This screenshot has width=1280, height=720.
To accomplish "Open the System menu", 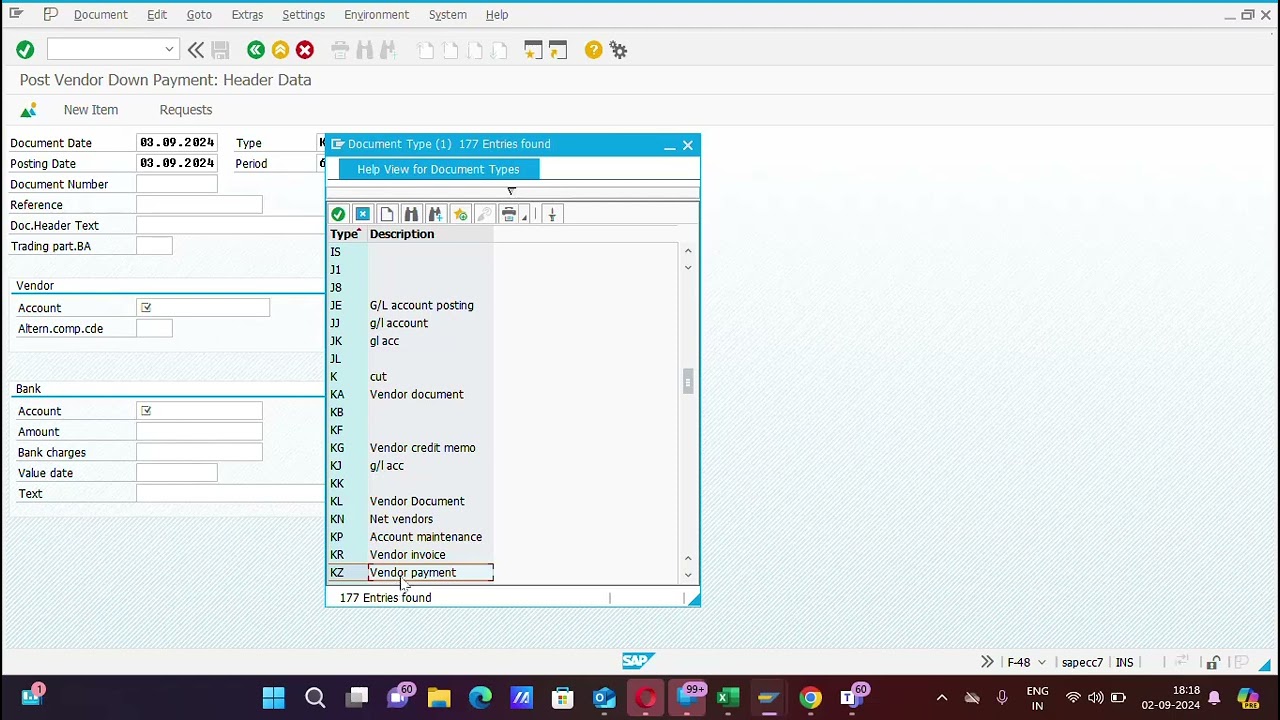I will coord(447,15).
